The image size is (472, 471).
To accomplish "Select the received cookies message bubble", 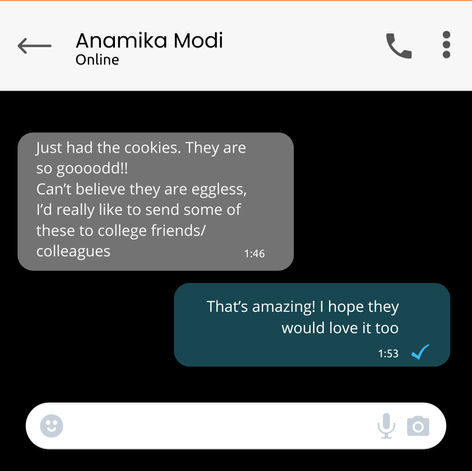I will (x=156, y=201).
